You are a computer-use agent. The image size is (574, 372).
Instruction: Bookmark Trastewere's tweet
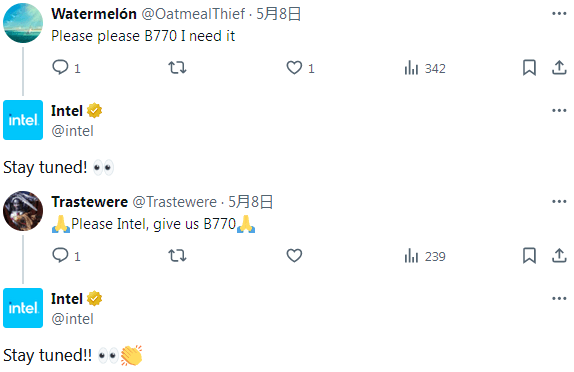529,256
